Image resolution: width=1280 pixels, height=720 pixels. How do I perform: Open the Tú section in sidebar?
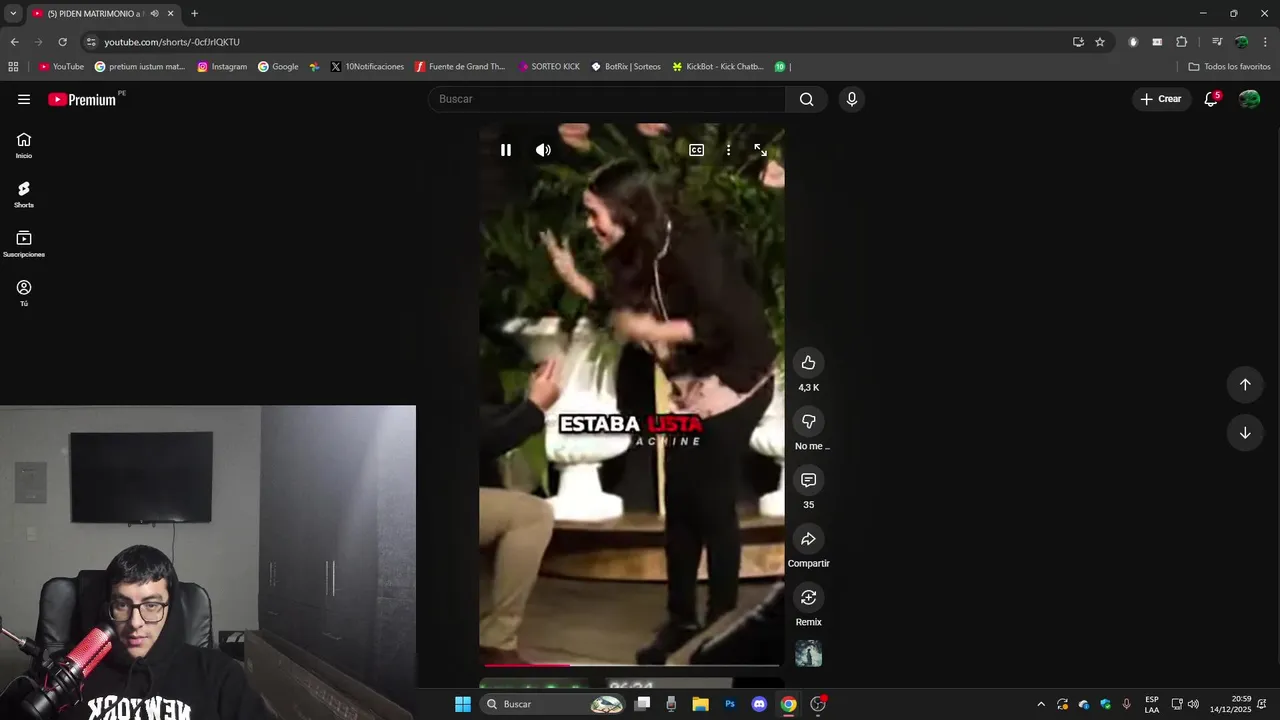pyautogui.click(x=24, y=293)
